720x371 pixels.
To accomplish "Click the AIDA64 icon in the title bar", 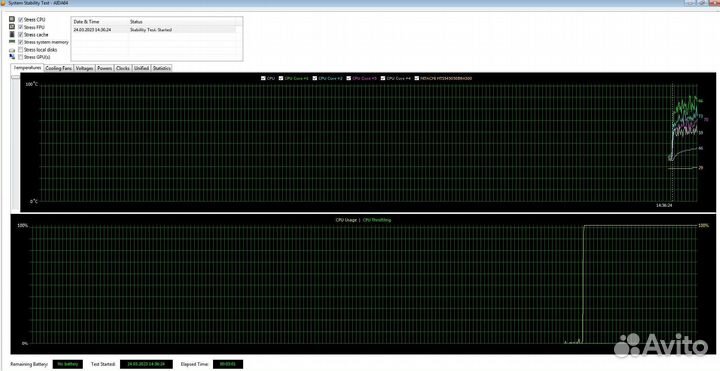I will pos(4,3).
